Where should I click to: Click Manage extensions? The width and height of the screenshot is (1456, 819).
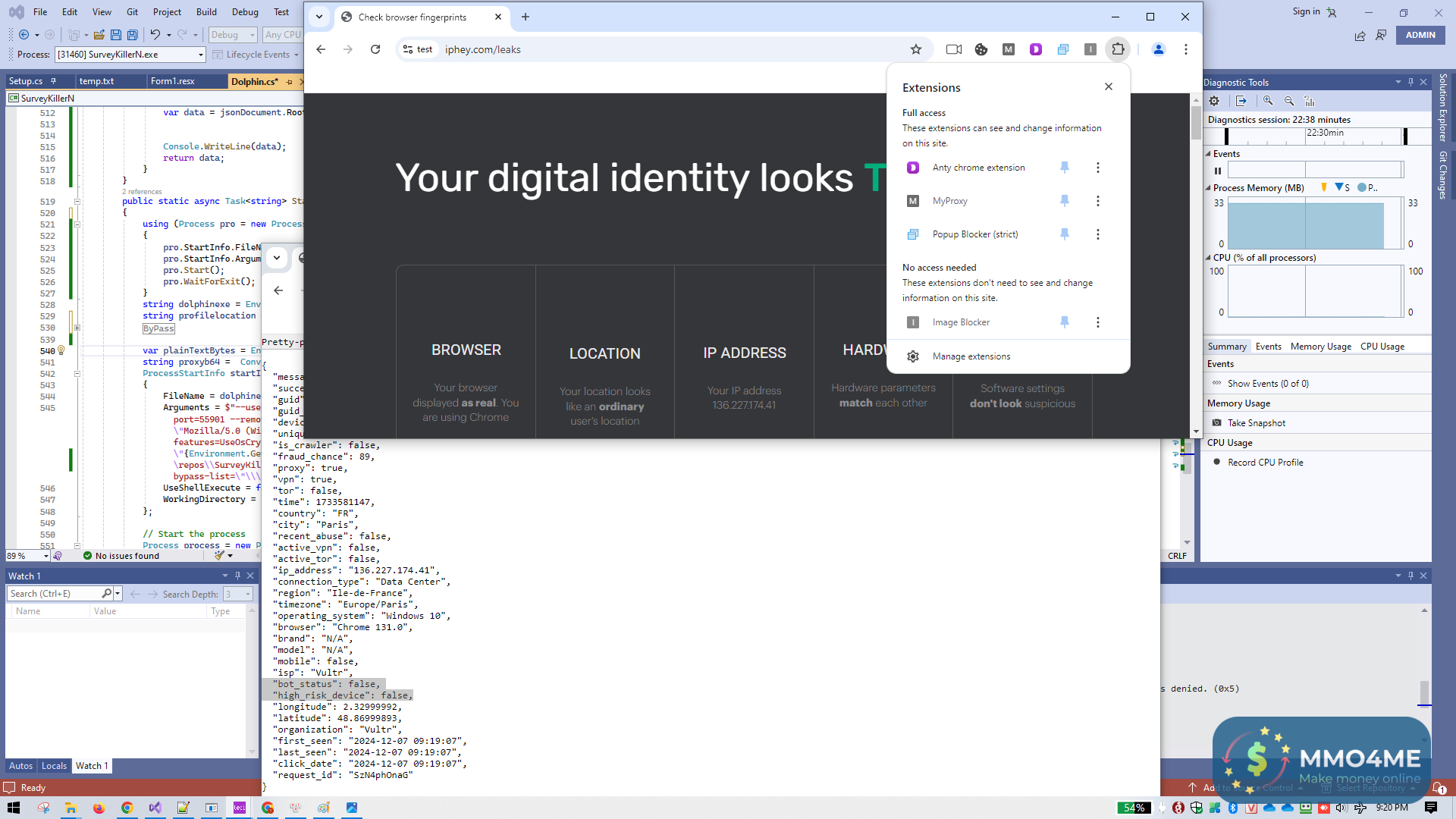[x=971, y=356]
